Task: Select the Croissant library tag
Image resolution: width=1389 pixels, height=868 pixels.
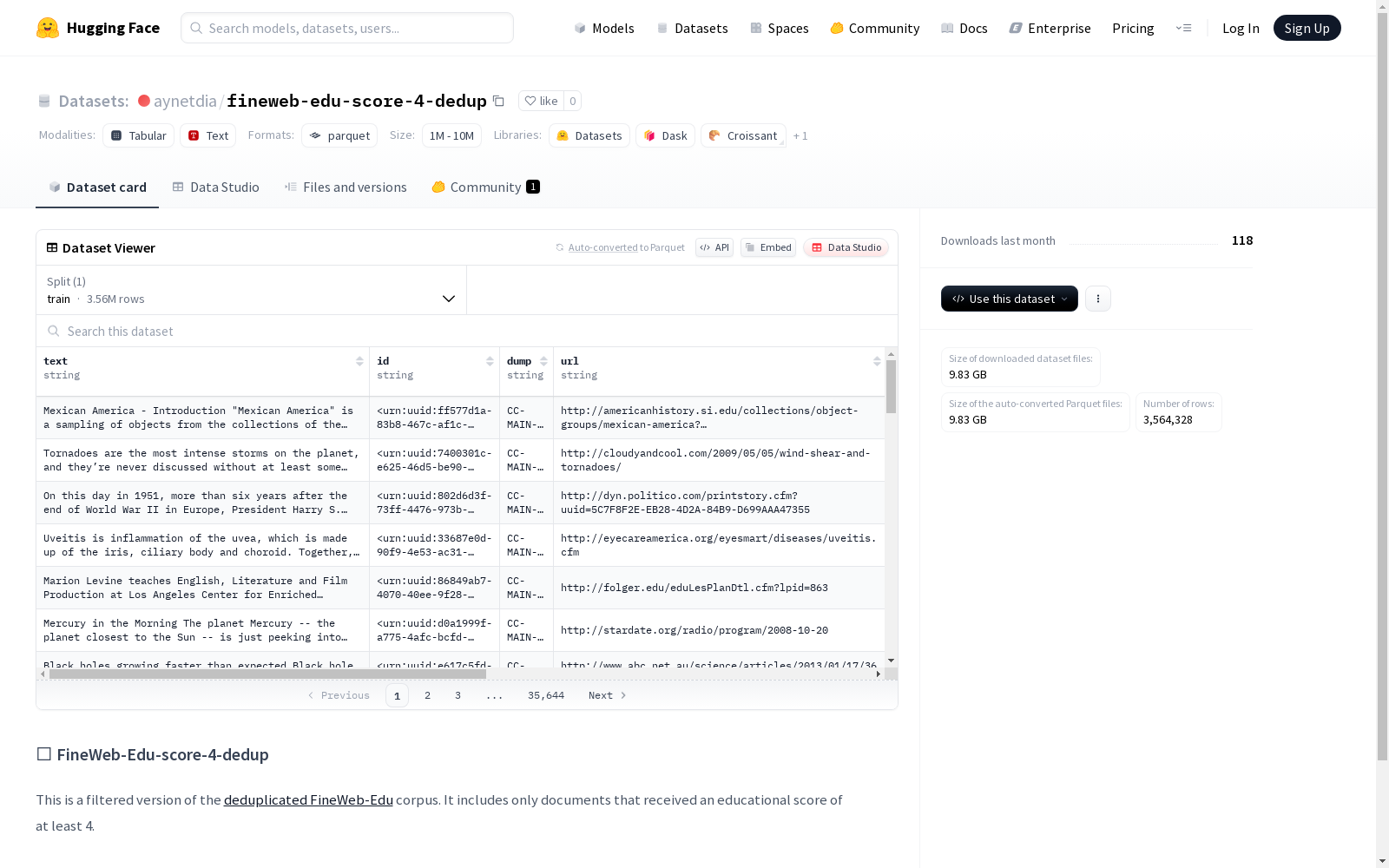Action: click(x=743, y=135)
